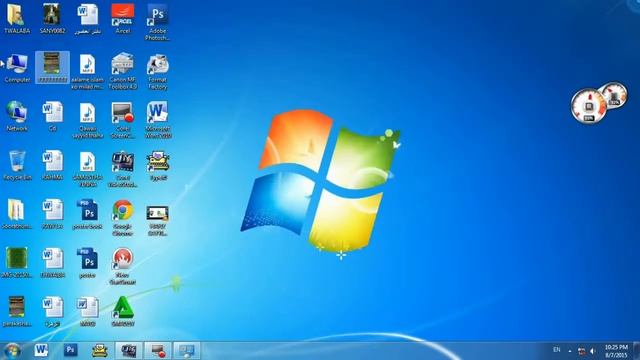640x360 pixels.
Task: Open the EN language bar indicator
Action: coord(556,350)
